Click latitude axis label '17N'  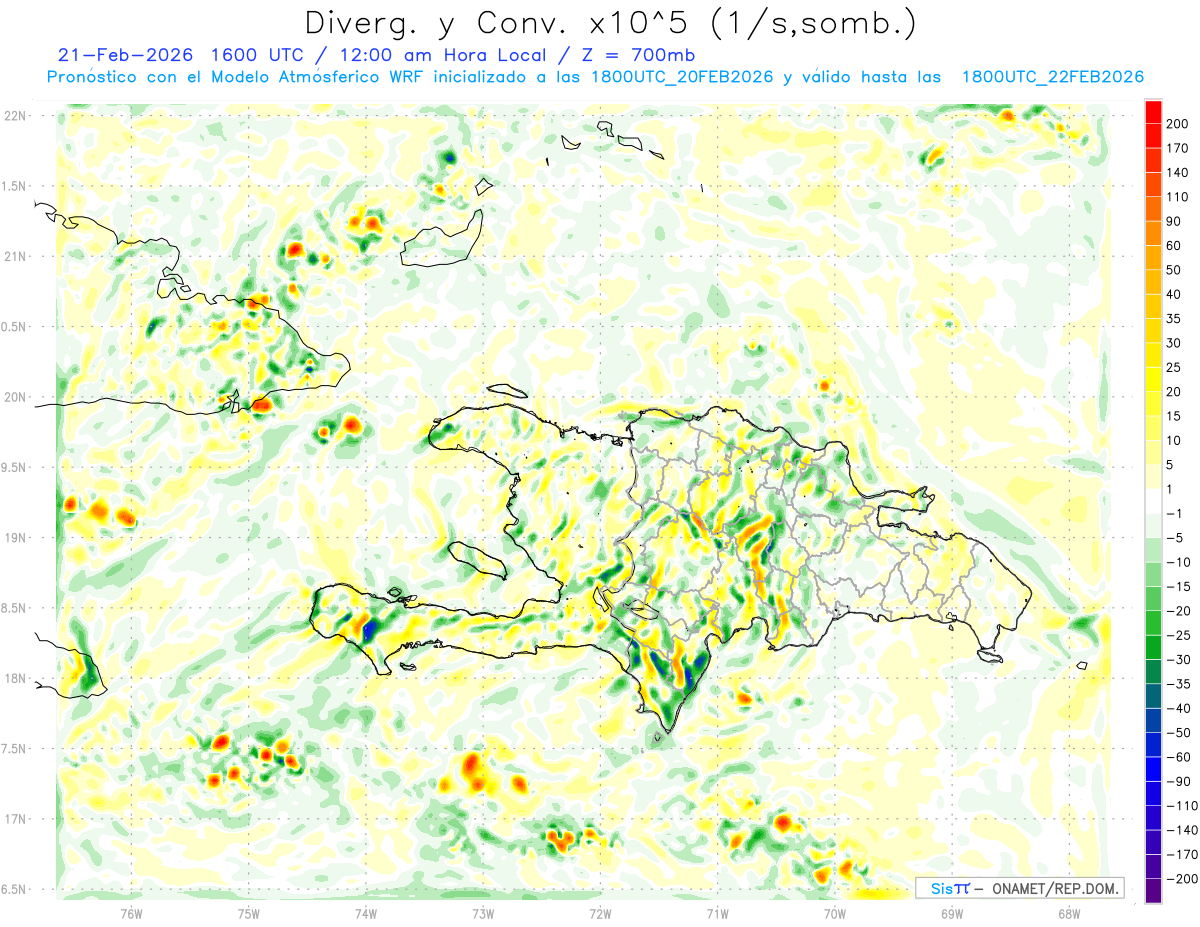(x=16, y=819)
